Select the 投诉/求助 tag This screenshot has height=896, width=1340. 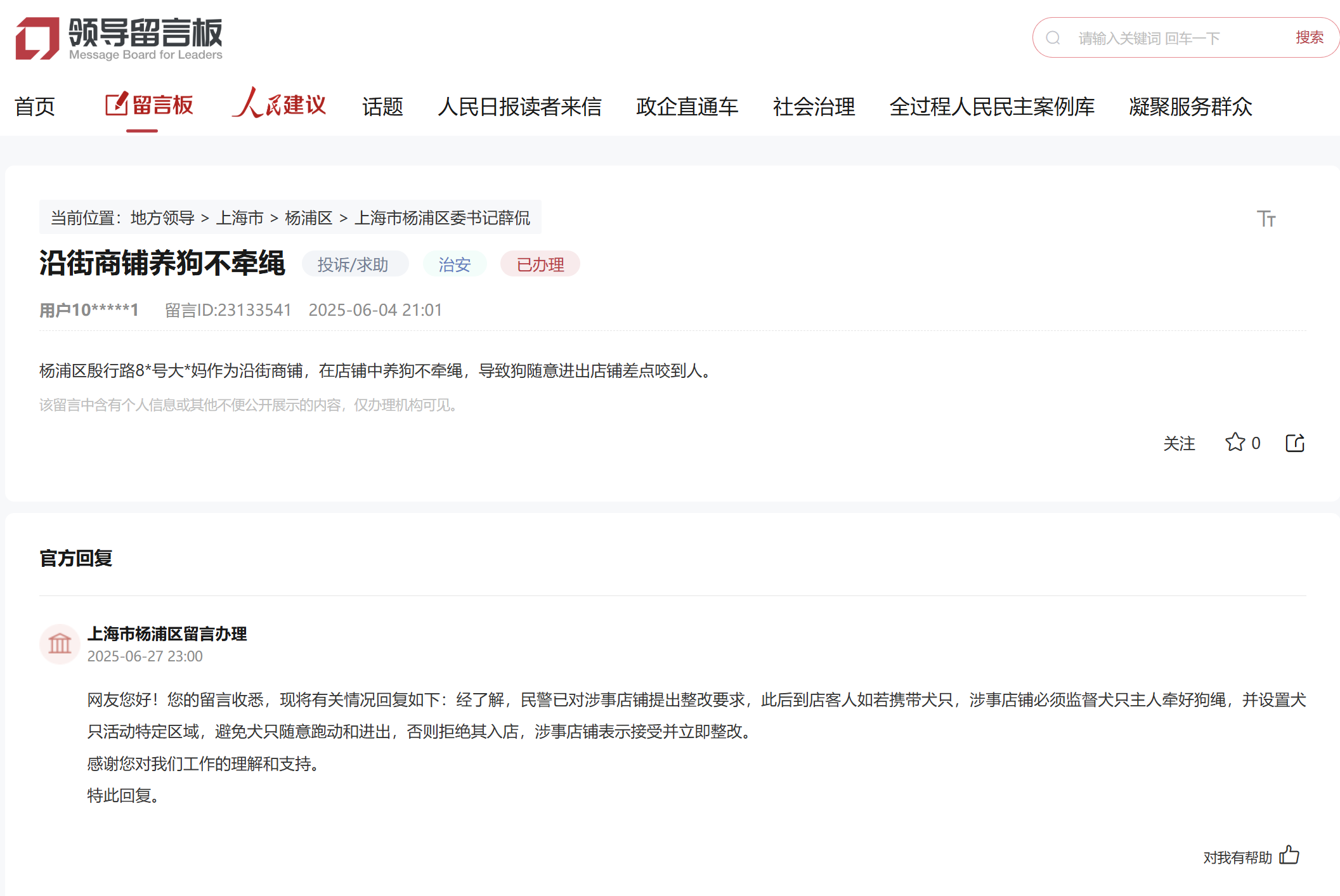click(x=353, y=264)
